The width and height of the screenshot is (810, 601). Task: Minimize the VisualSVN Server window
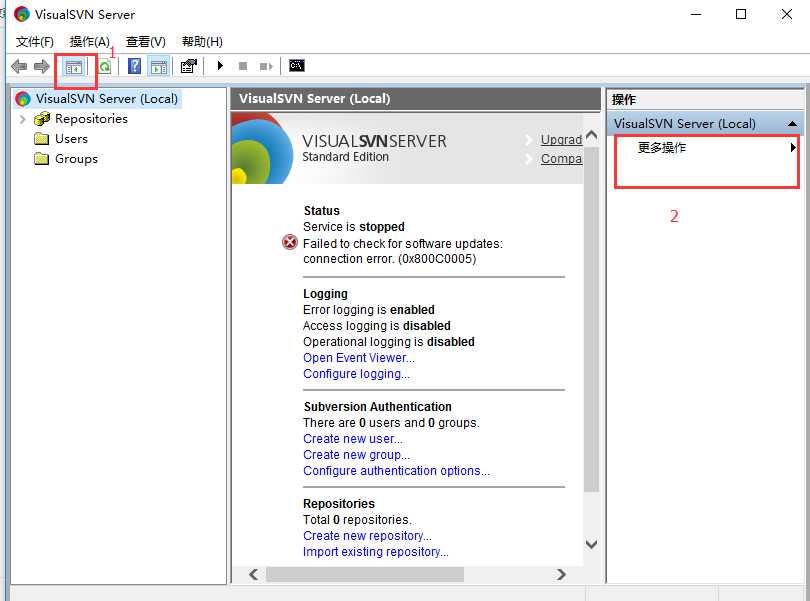696,14
